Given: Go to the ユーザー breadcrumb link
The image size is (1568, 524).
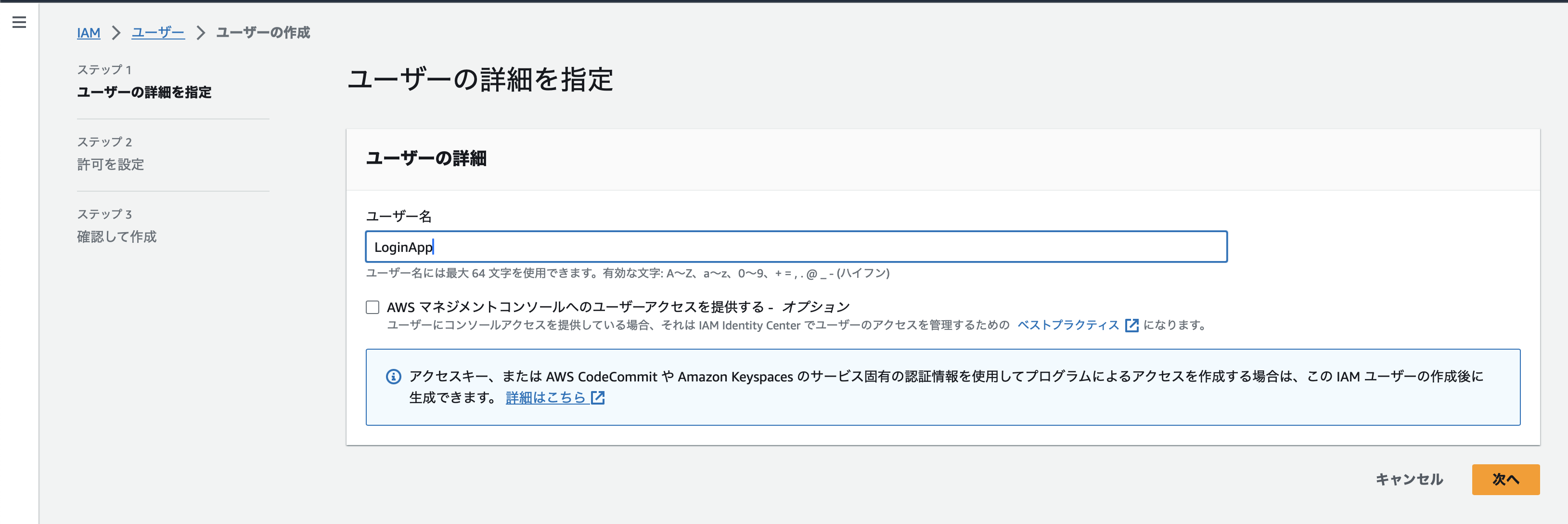Looking at the screenshot, I should pos(158,33).
